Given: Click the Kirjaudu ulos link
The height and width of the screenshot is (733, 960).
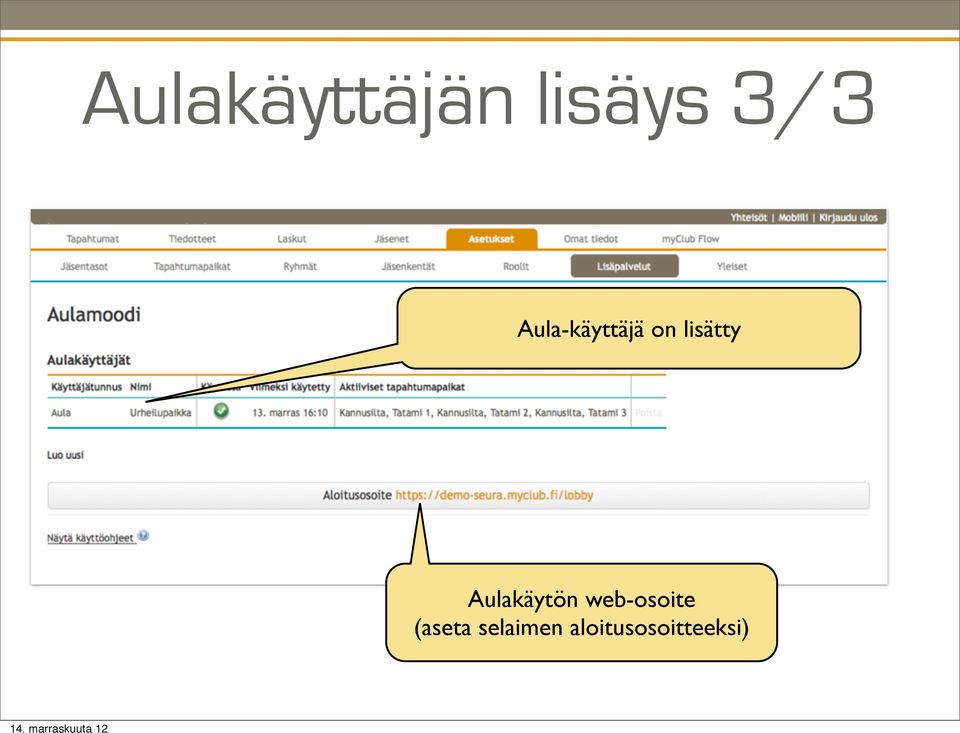Looking at the screenshot, I should [848, 217].
